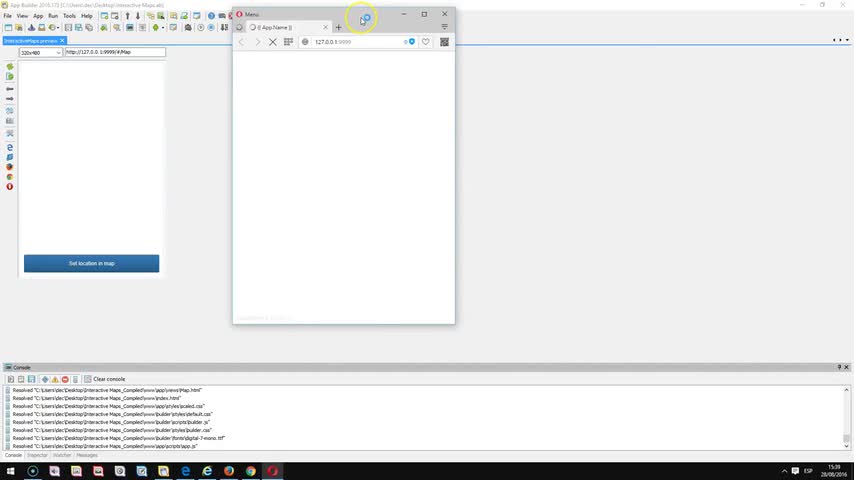The height and width of the screenshot is (480, 854).
Task: Click Clear console button
Action: click(105, 379)
